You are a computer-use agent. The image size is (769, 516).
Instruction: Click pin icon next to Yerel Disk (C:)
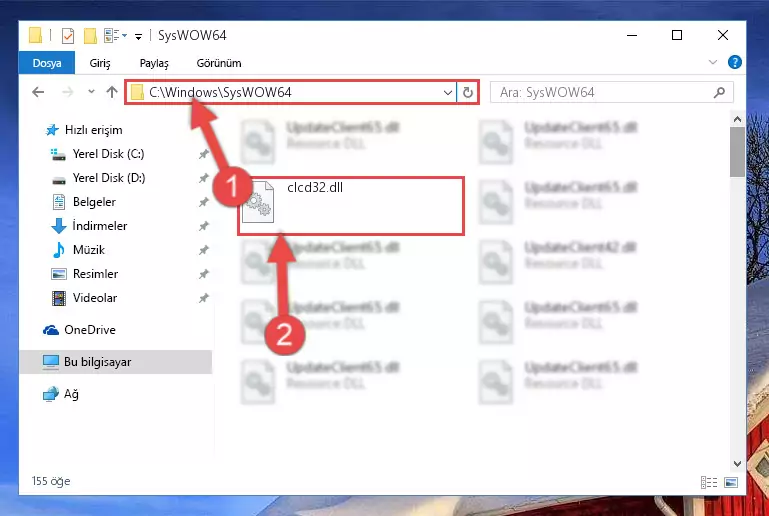point(204,155)
